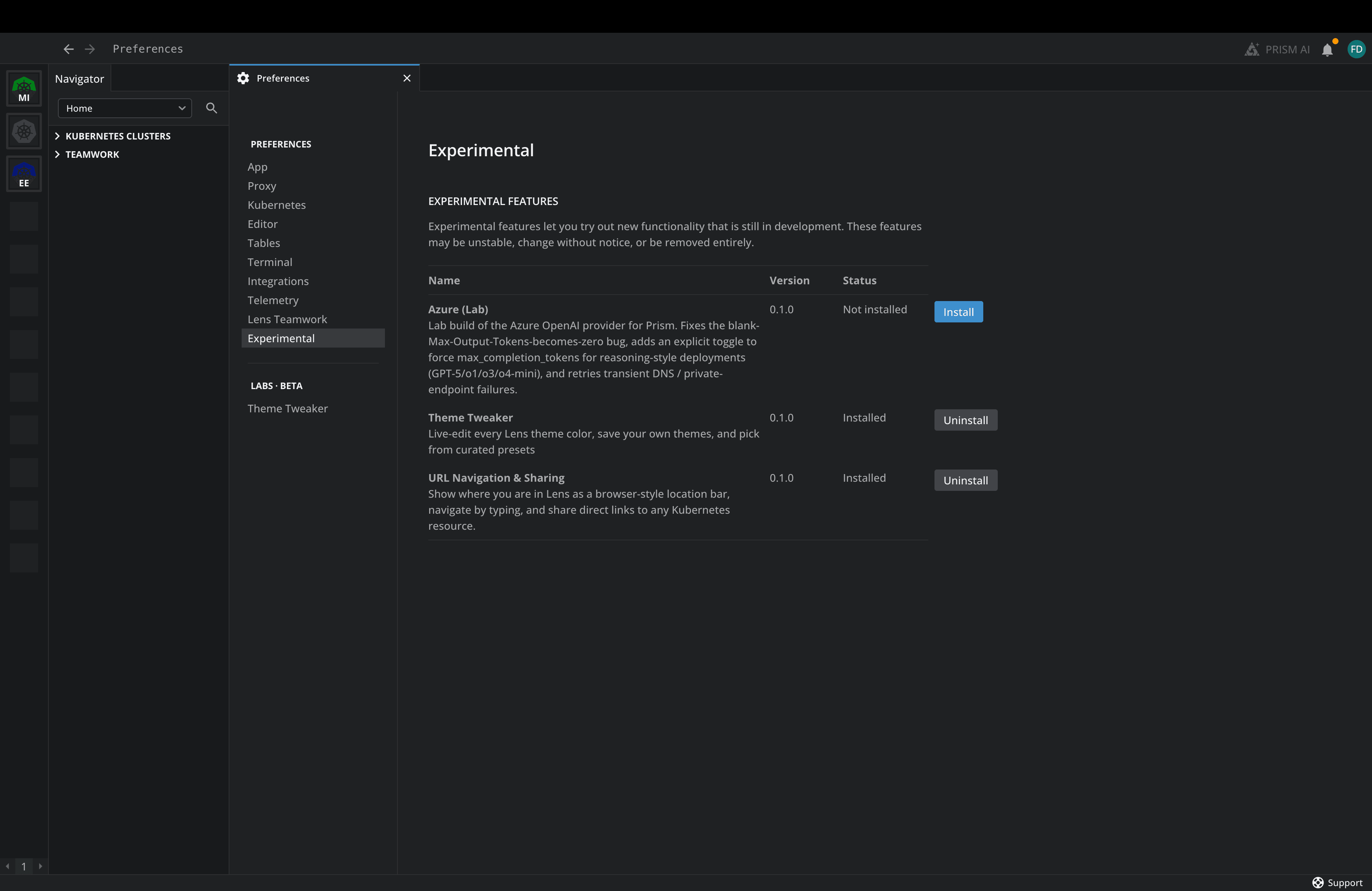This screenshot has width=1372, height=891.
Task: Click the Preferences title in top bar
Action: pos(147,49)
